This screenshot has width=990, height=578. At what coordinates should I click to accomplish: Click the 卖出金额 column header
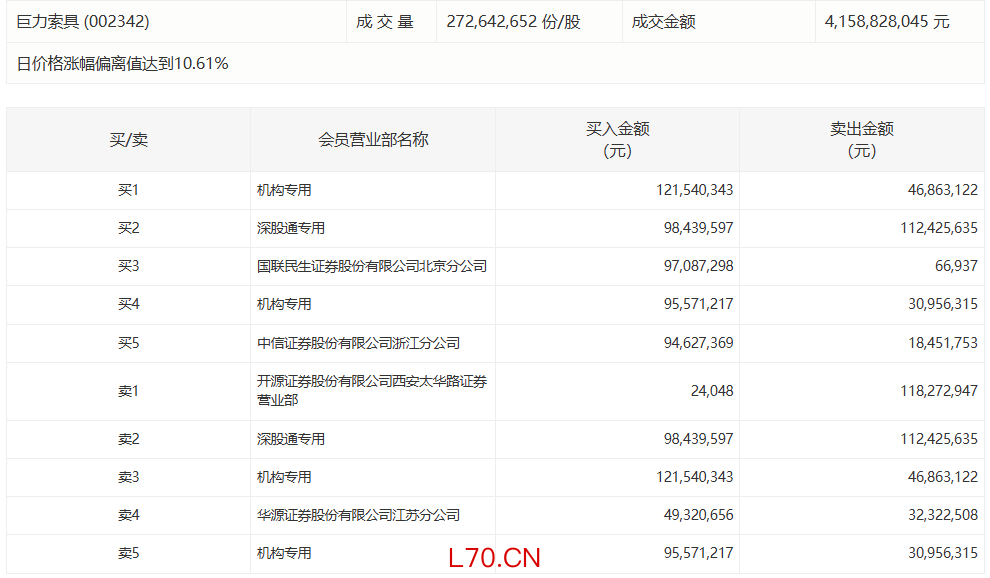(861, 140)
